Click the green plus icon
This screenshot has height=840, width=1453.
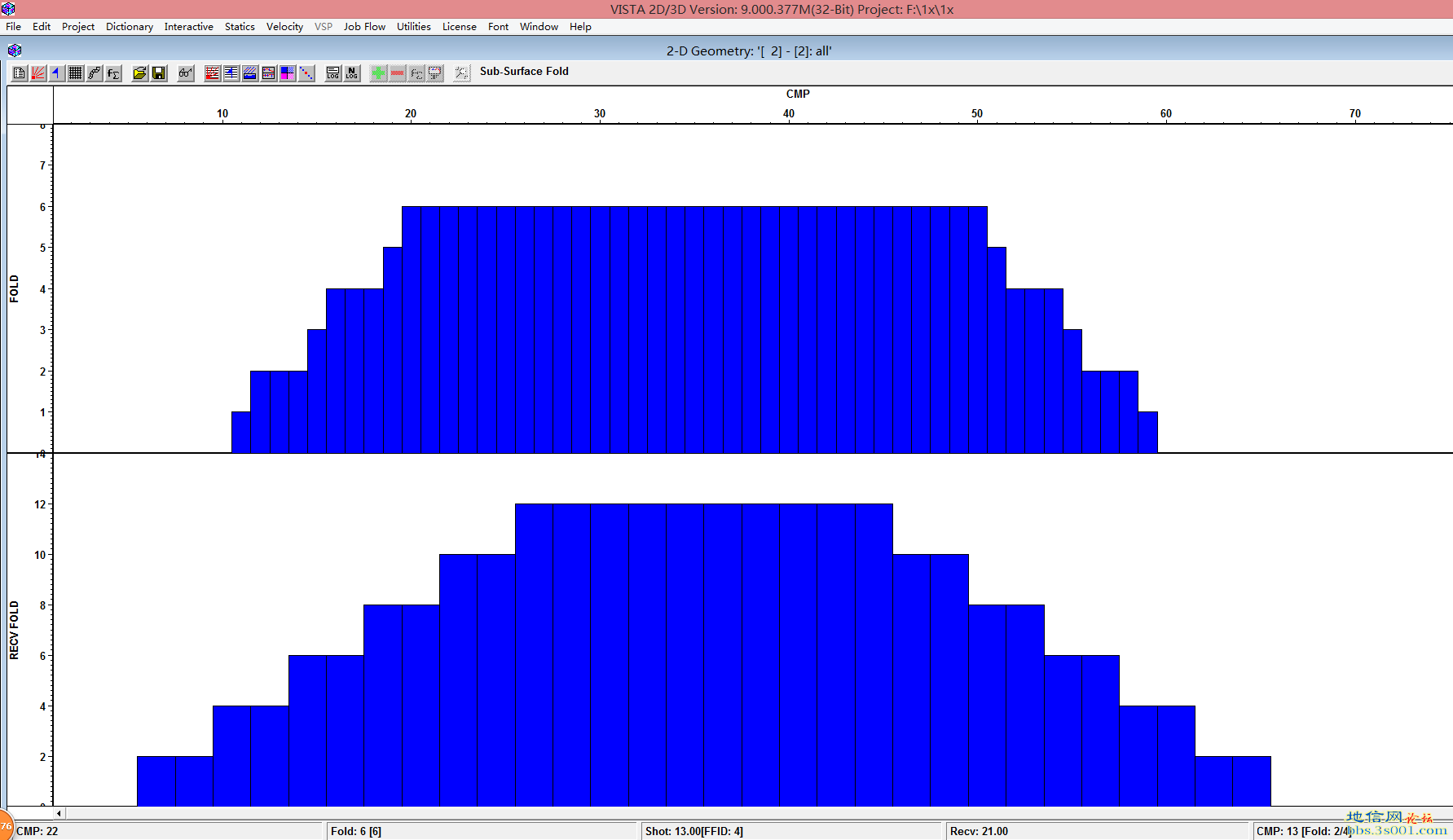[x=378, y=73]
